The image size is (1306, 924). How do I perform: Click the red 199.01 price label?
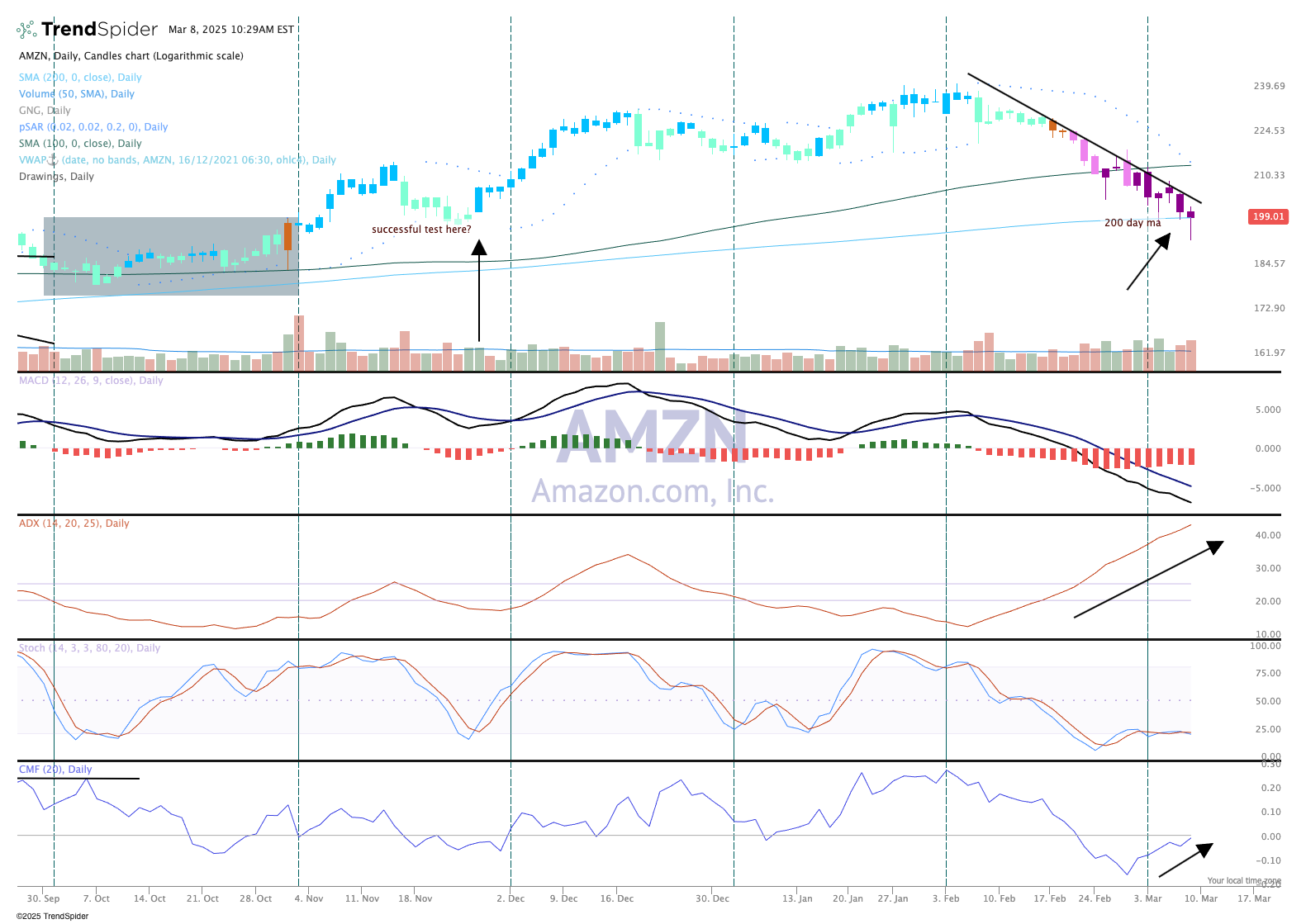pyautogui.click(x=1268, y=216)
